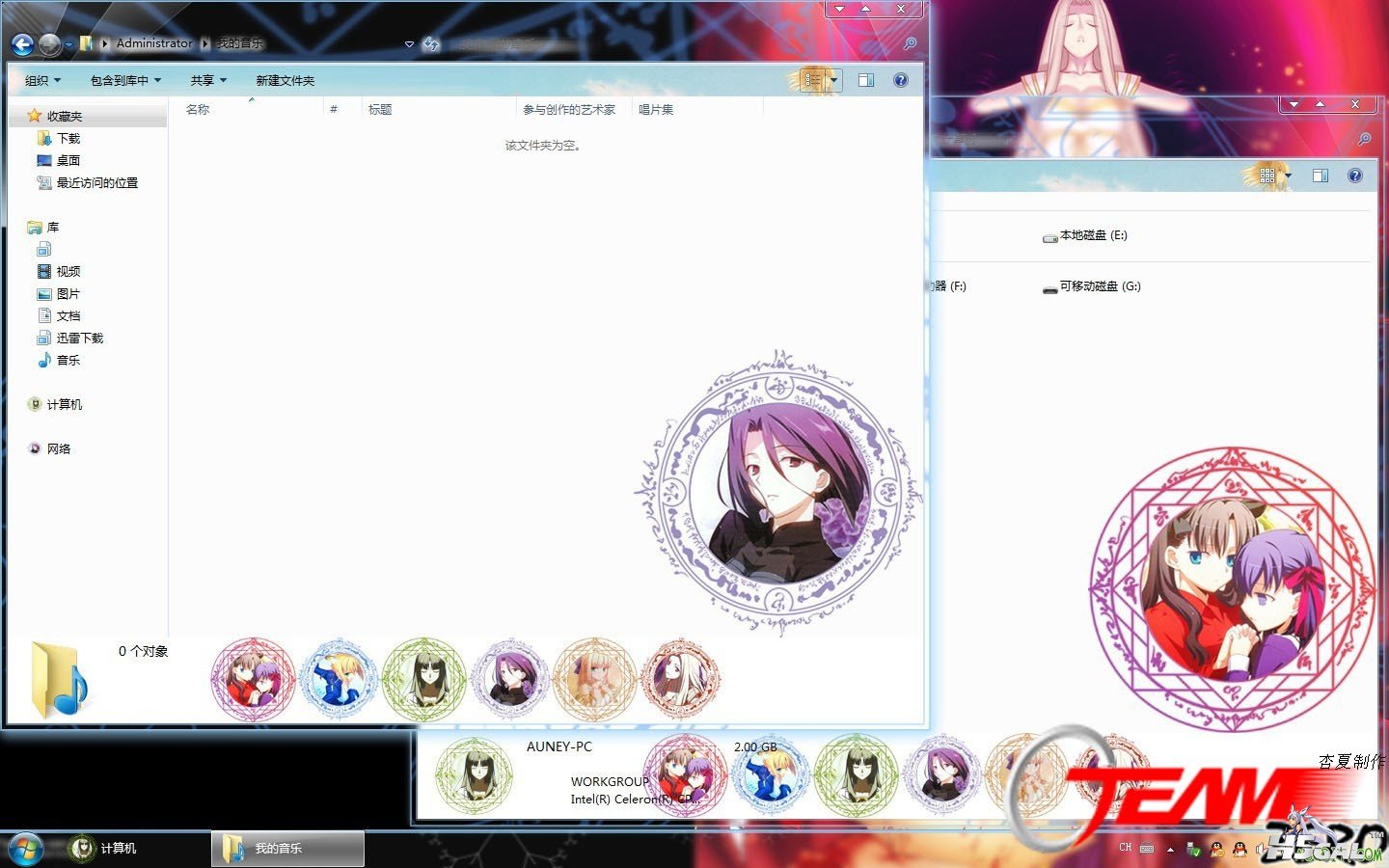The height and width of the screenshot is (868, 1389).
Task: Select 收藏夹 in the navigation pane
Action: pyautogui.click(x=65, y=117)
